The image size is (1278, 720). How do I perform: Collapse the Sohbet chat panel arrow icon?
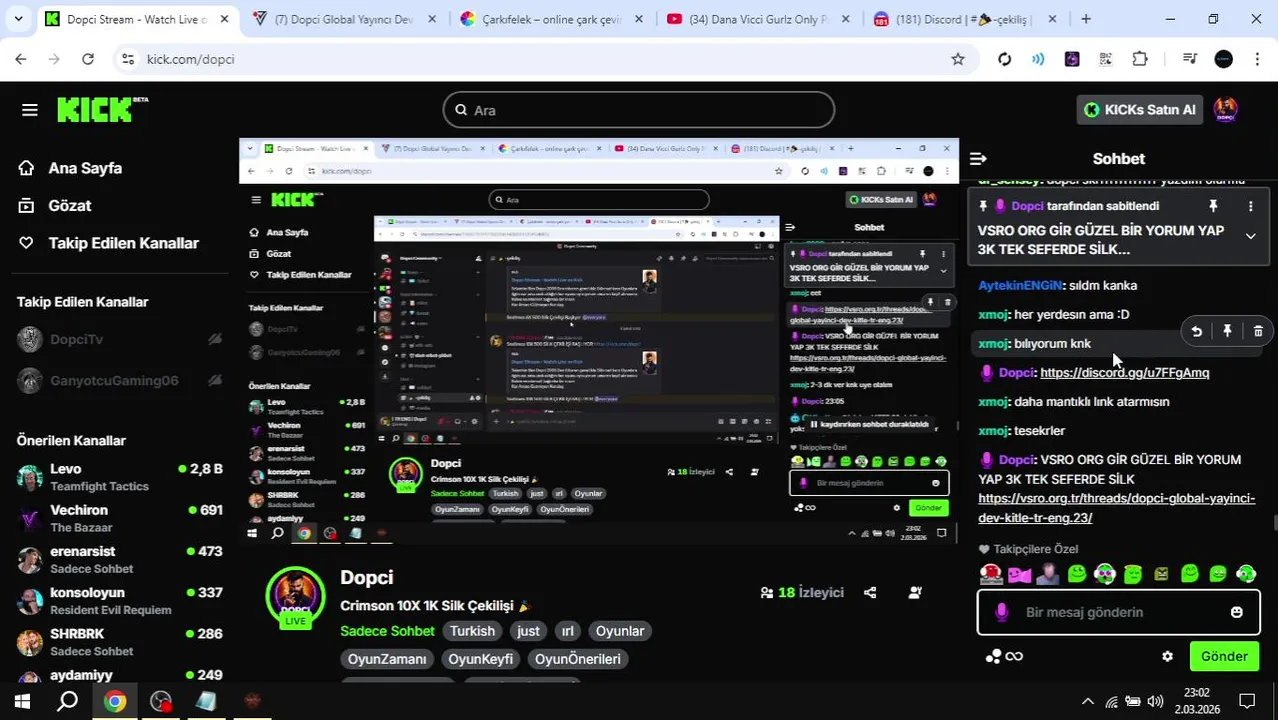click(x=978, y=159)
